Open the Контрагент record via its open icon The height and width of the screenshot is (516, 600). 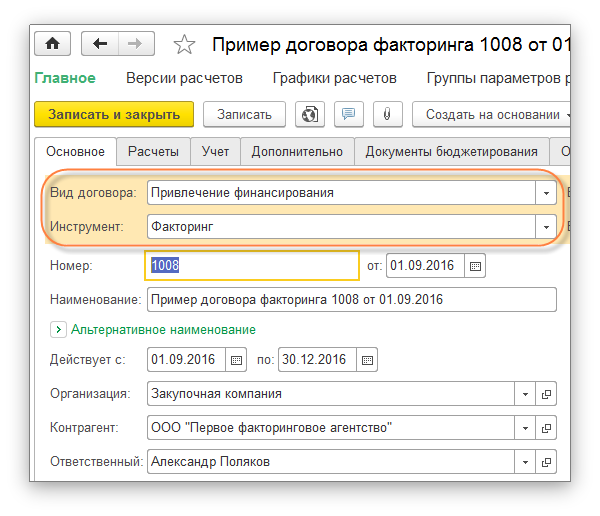(546, 428)
